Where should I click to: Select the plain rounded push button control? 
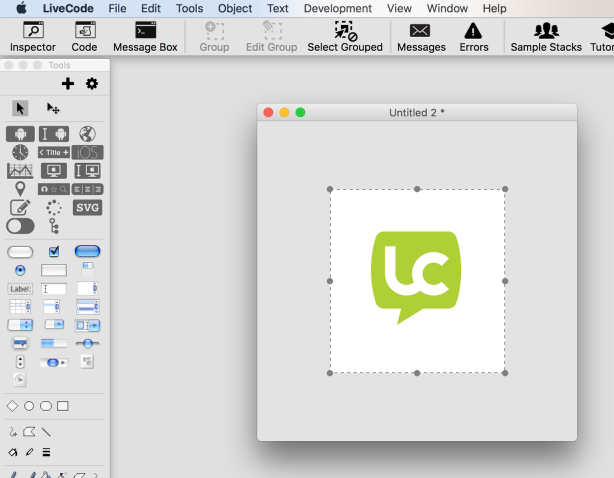(20, 252)
